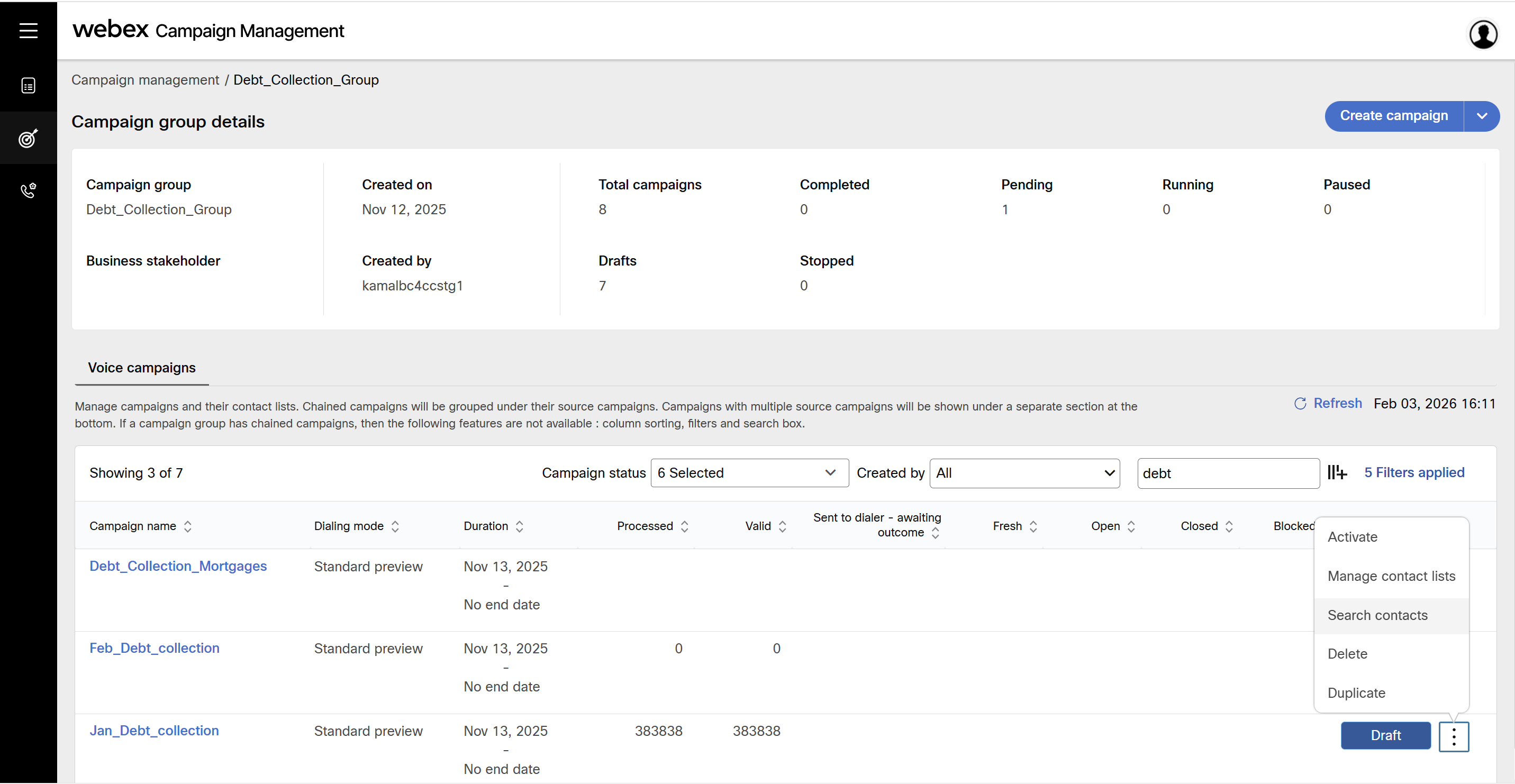Screen dimensions: 1515x784
Task: Click the search box containing debt
Action: 1228,473
